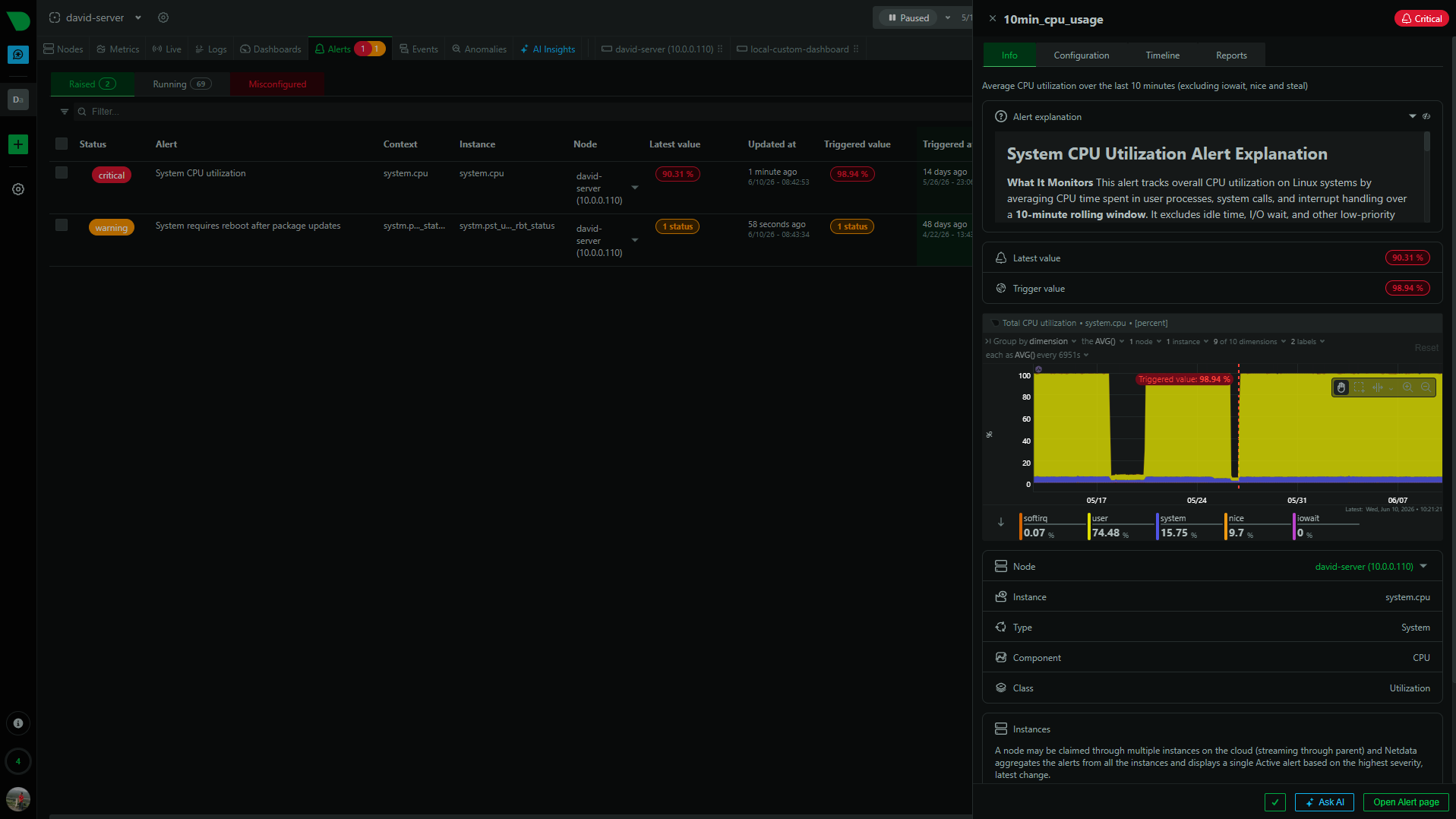The width and height of the screenshot is (1456, 819).
Task: Select the chart pan hand tool
Action: (1341, 387)
